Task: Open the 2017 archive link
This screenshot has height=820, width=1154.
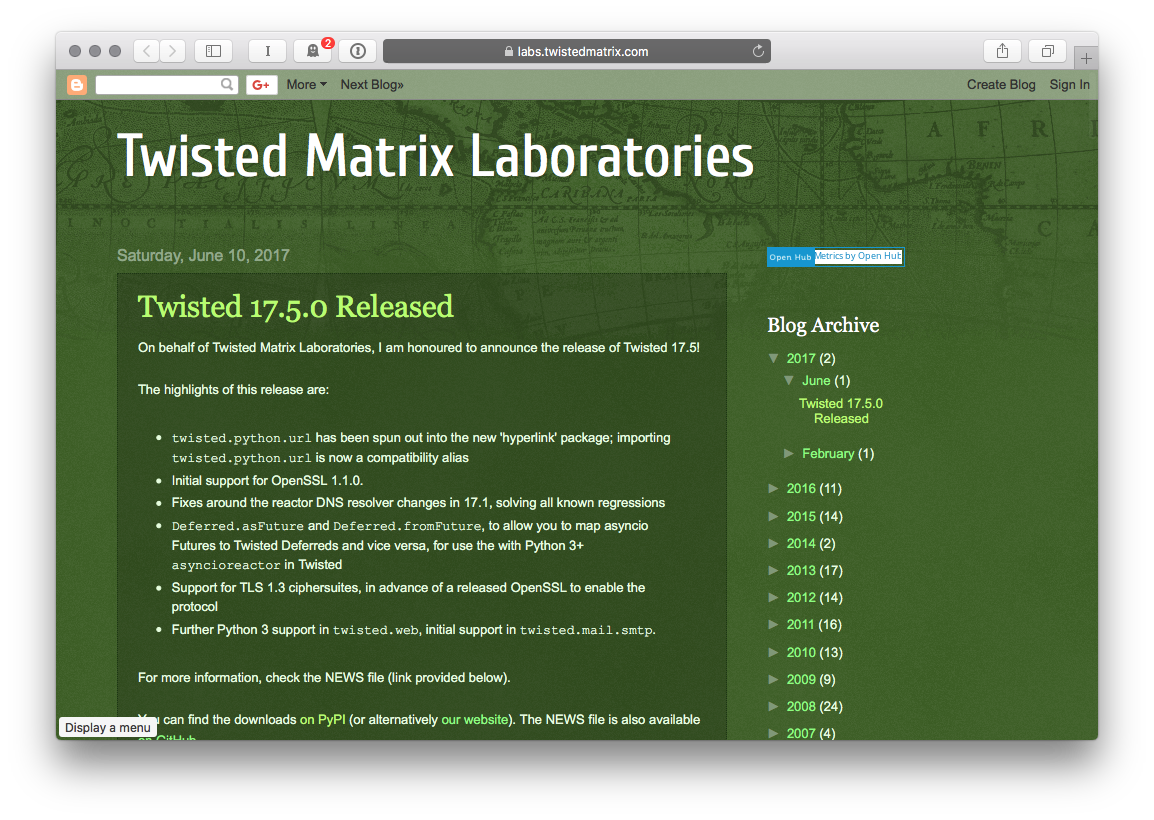Action: [x=801, y=358]
